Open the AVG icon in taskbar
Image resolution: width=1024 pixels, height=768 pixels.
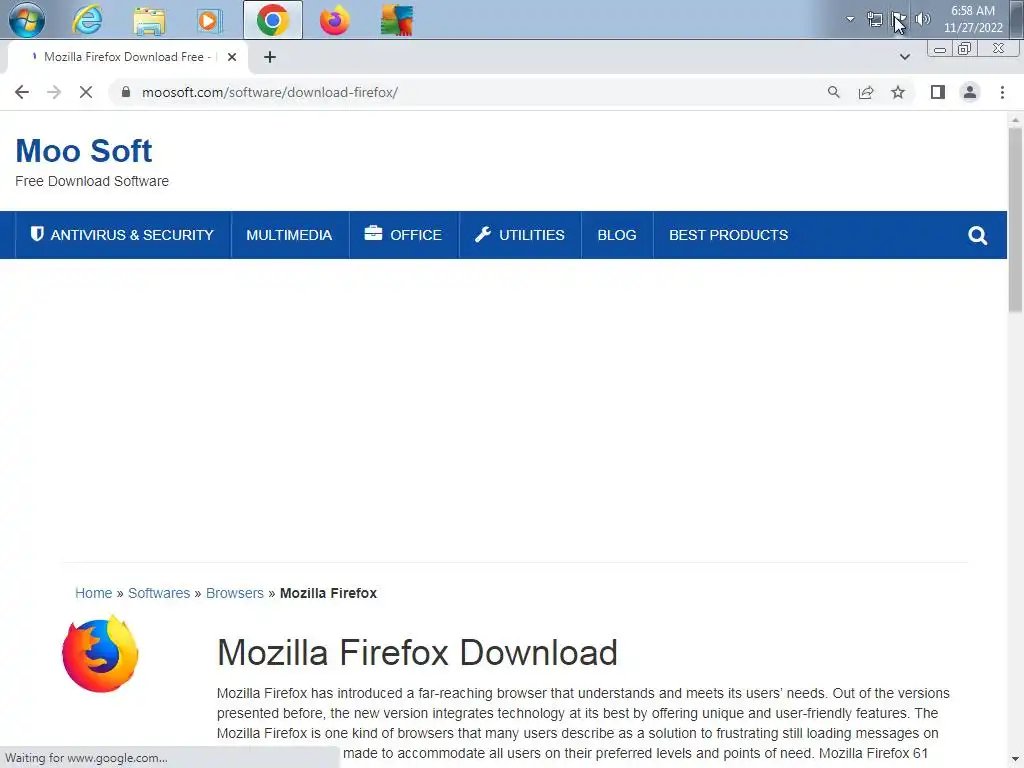pyautogui.click(x=396, y=20)
